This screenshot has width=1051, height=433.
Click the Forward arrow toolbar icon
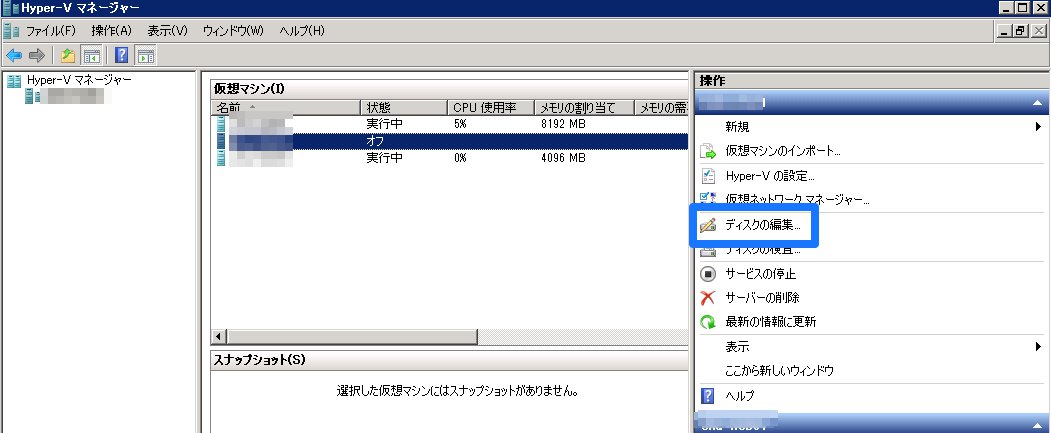point(37,56)
